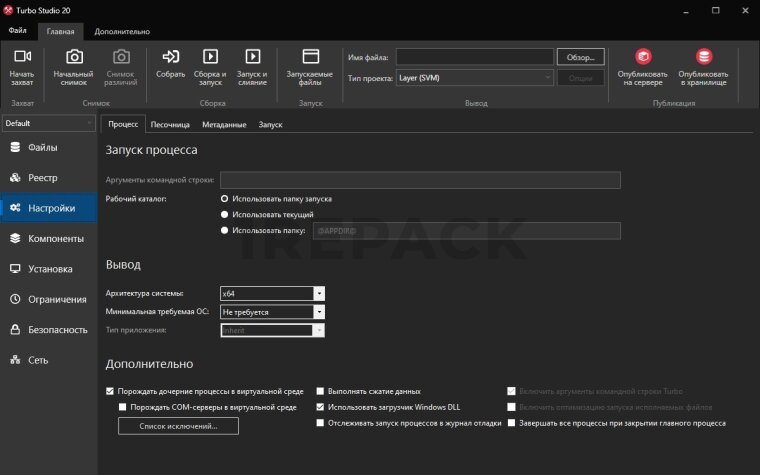
Task: Open Минимальная требуемая ОС dropdown
Action: (319, 311)
